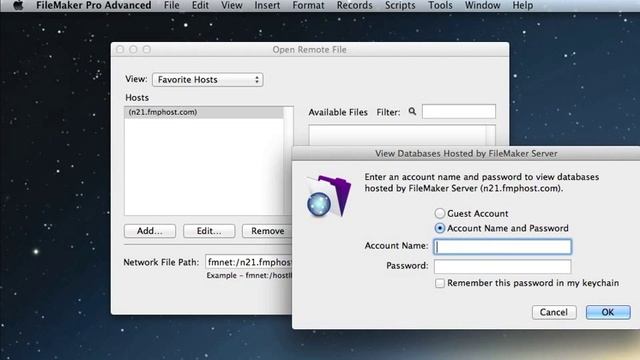This screenshot has width=640, height=360.
Task: Open the View menu in menu bar
Action: point(231,5)
